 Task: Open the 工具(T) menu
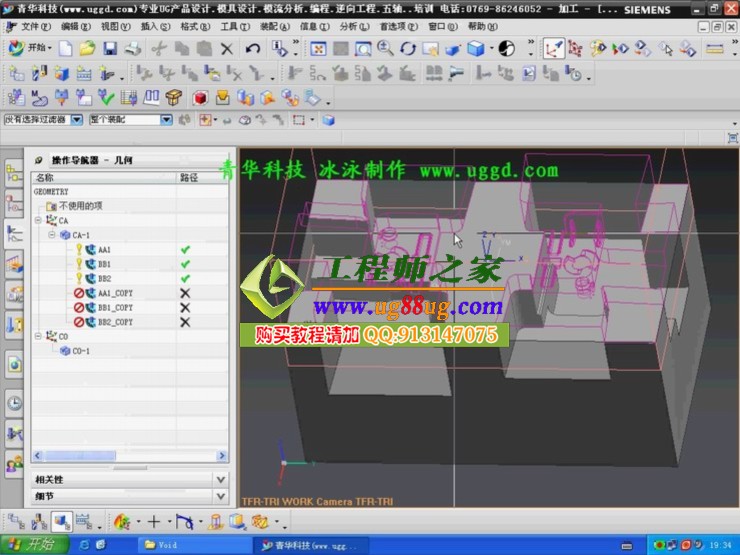[235, 27]
